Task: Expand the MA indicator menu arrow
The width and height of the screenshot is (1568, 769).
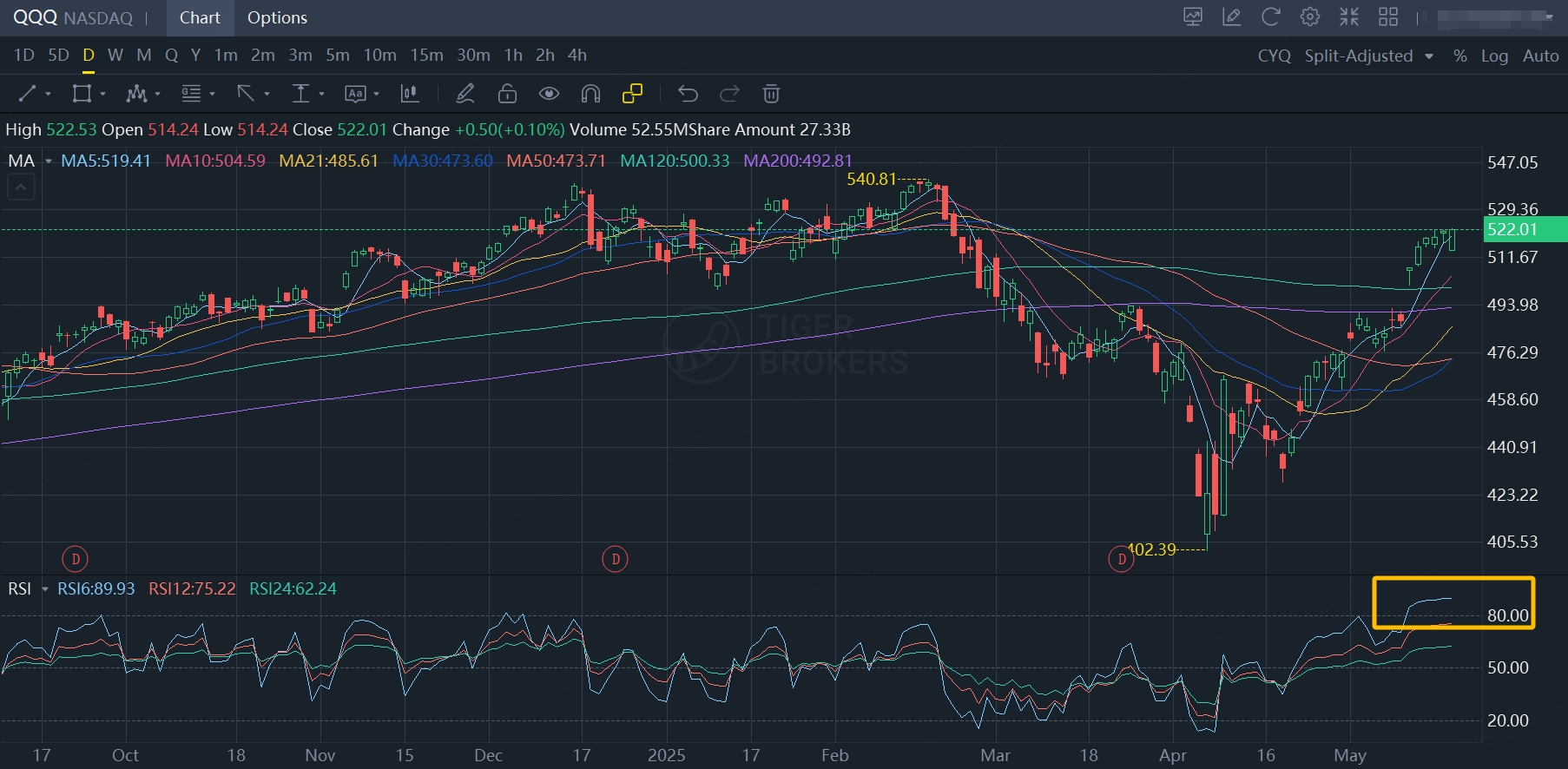Action: pos(48,161)
